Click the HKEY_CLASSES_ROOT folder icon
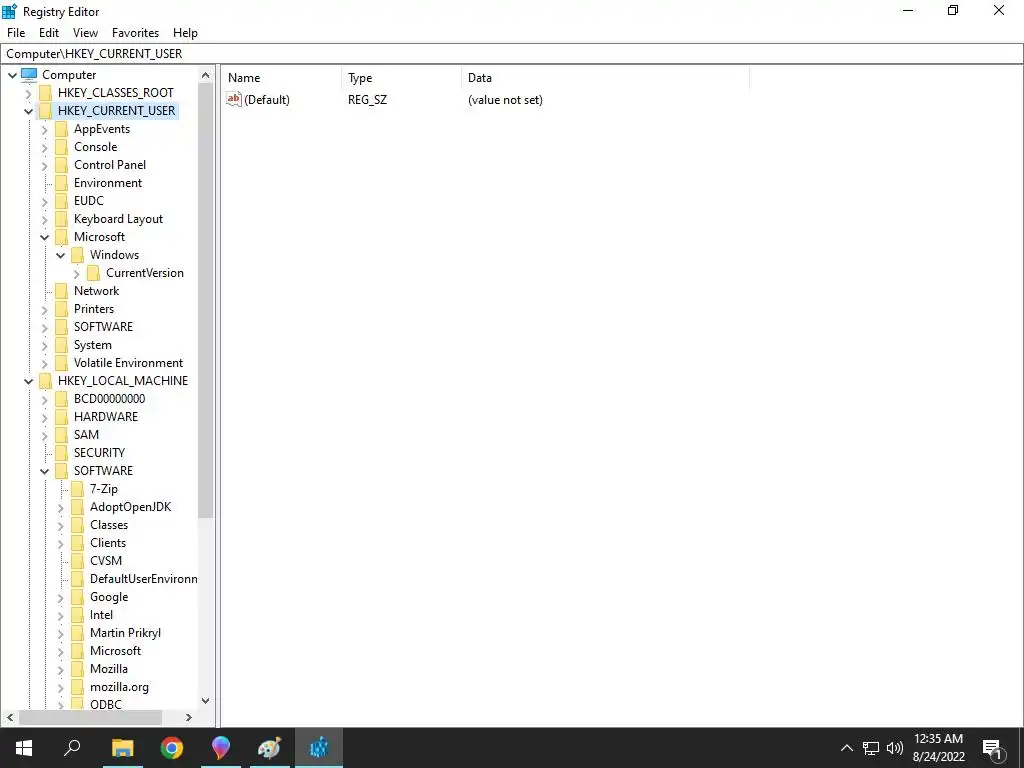The height and width of the screenshot is (768, 1024). tap(46, 93)
